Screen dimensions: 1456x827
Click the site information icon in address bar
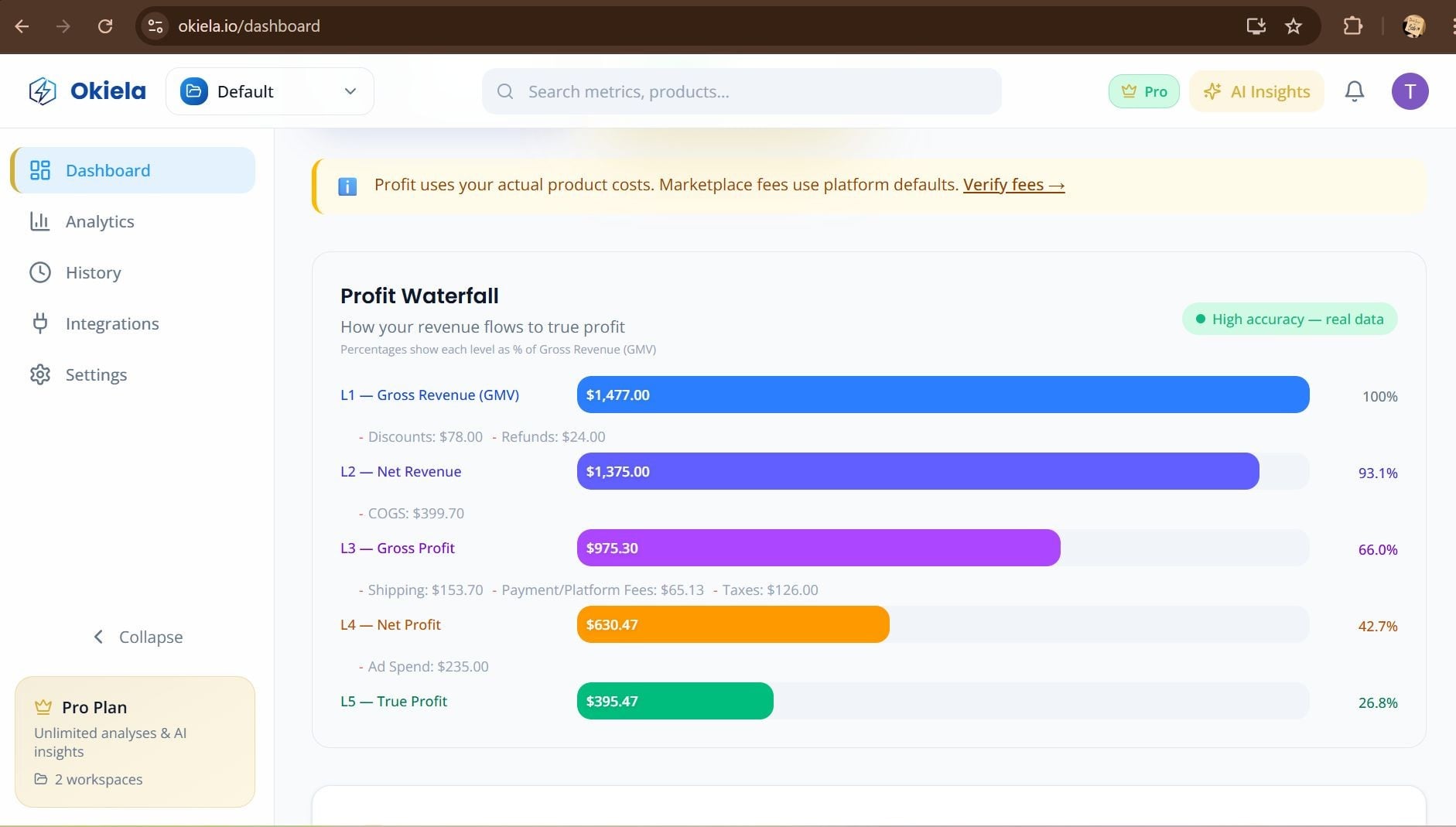pos(156,26)
